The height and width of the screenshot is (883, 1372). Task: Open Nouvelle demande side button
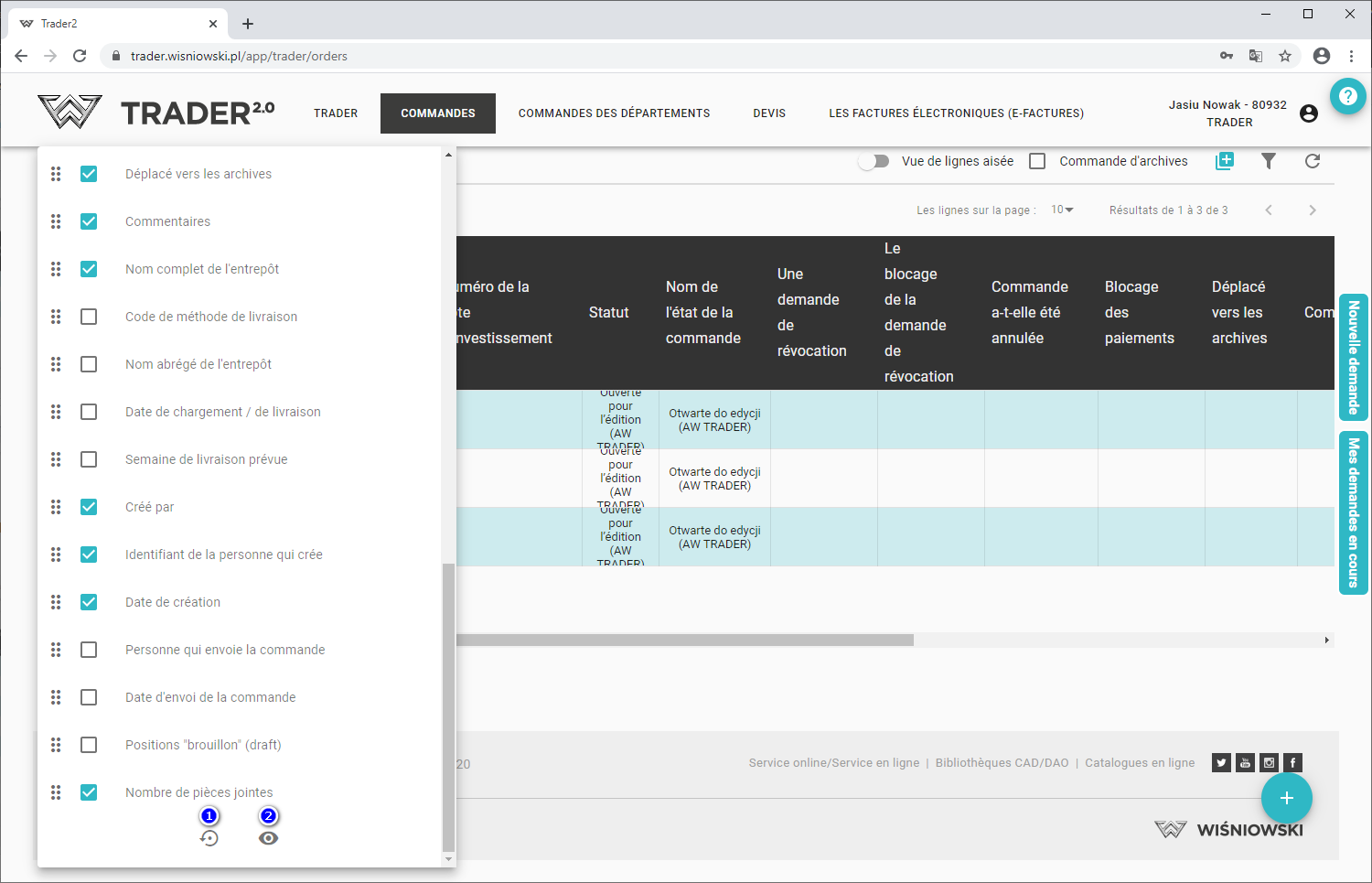click(x=1353, y=357)
